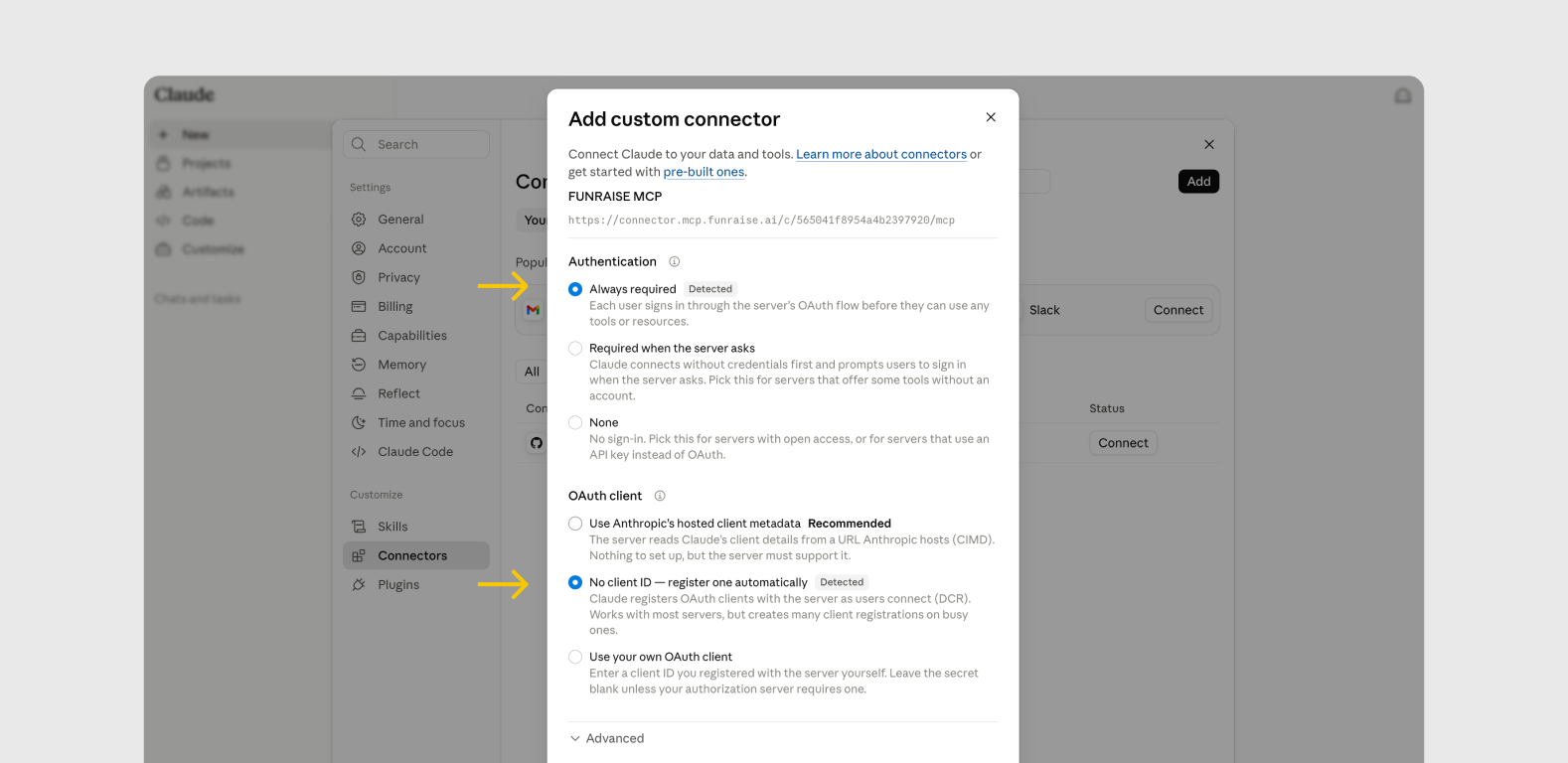Screen dimensions: 1568x763
Task: Click the search magnifier icon in settings
Action: pyautogui.click(x=359, y=144)
